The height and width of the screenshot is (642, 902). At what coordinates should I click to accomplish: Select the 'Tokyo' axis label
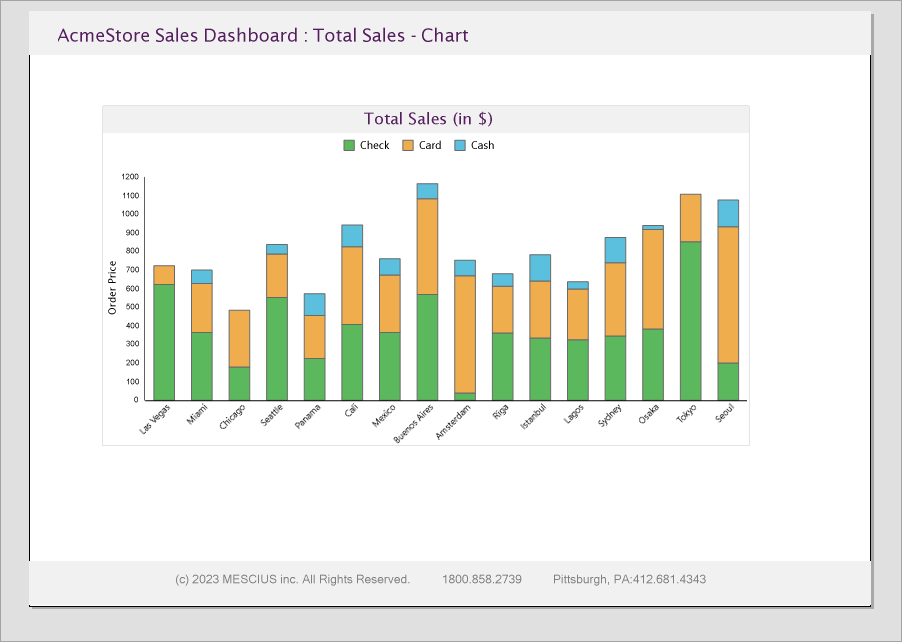[x=686, y=414]
